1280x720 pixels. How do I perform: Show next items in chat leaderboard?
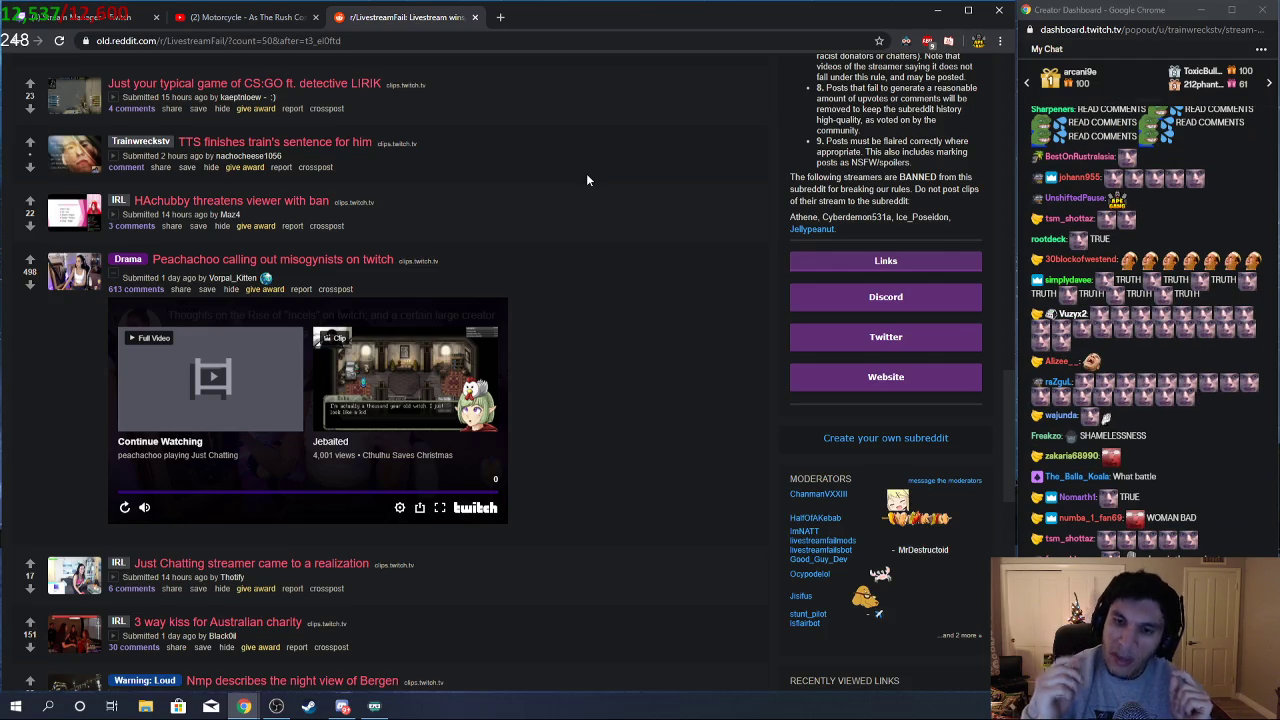(x=1269, y=83)
